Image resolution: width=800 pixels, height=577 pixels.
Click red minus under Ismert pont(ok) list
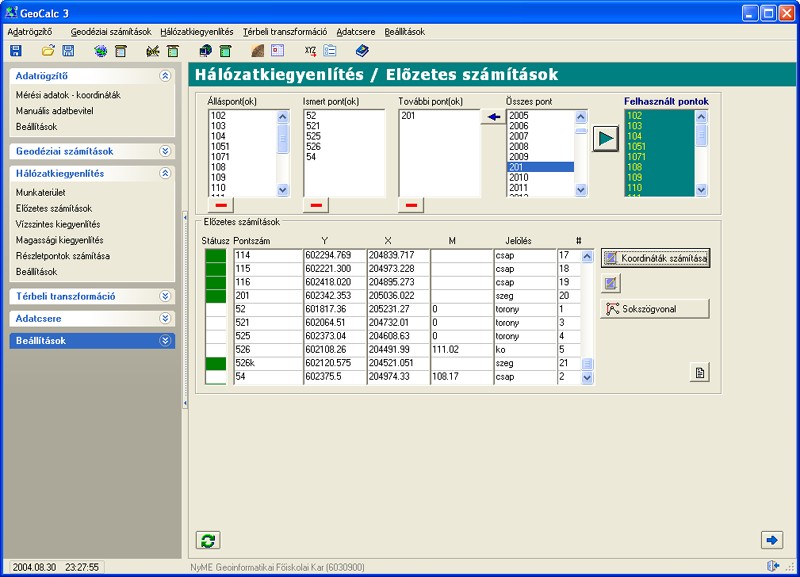pyautogui.click(x=316, y=205)
